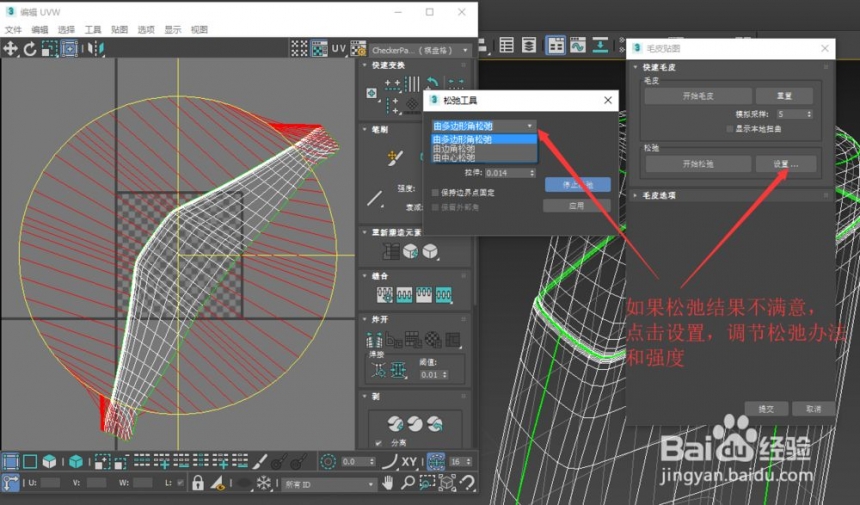Select the Rotate tool icon
This screenshot has width=860, height=505.
coord(30,49)
